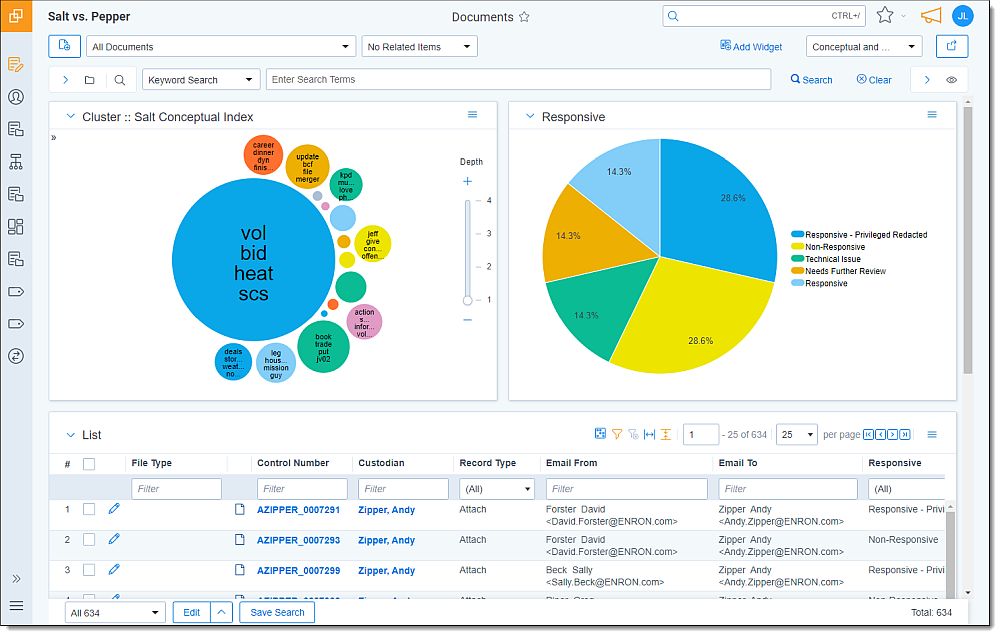Open the Cluster widget hamburger menu
The image size is (1000, 636).
473,115
